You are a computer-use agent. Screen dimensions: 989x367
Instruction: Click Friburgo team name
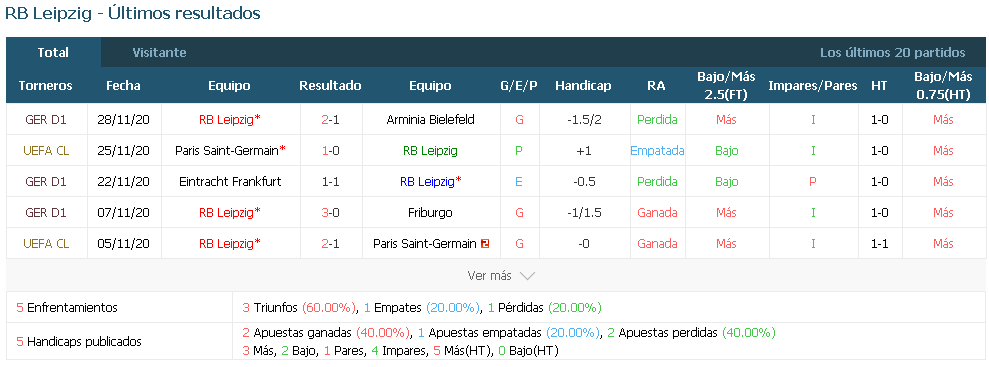pos(431,213)
